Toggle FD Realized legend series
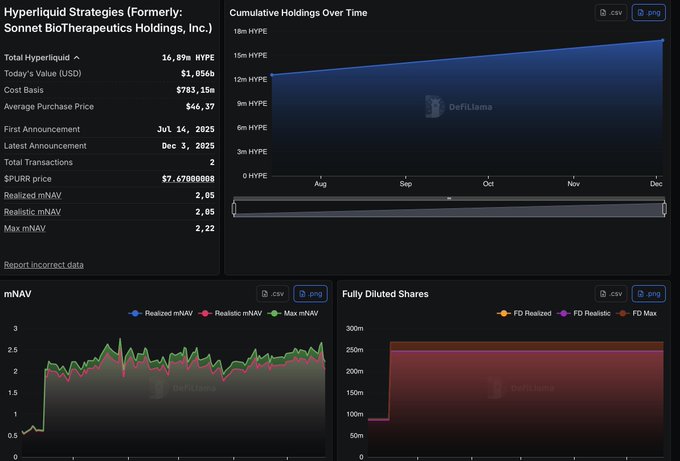680x461 pixels. click(524, 313)
